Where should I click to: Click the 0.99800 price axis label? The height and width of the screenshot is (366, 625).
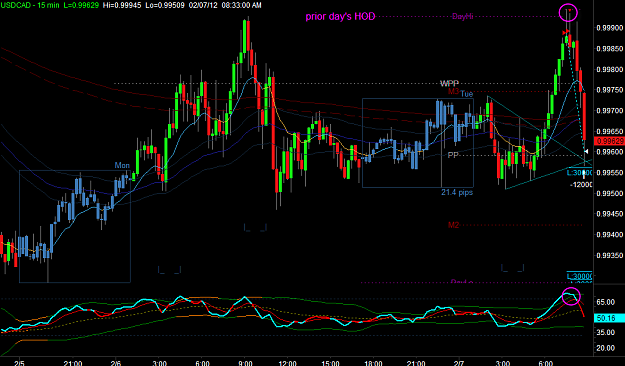point(610,69)
